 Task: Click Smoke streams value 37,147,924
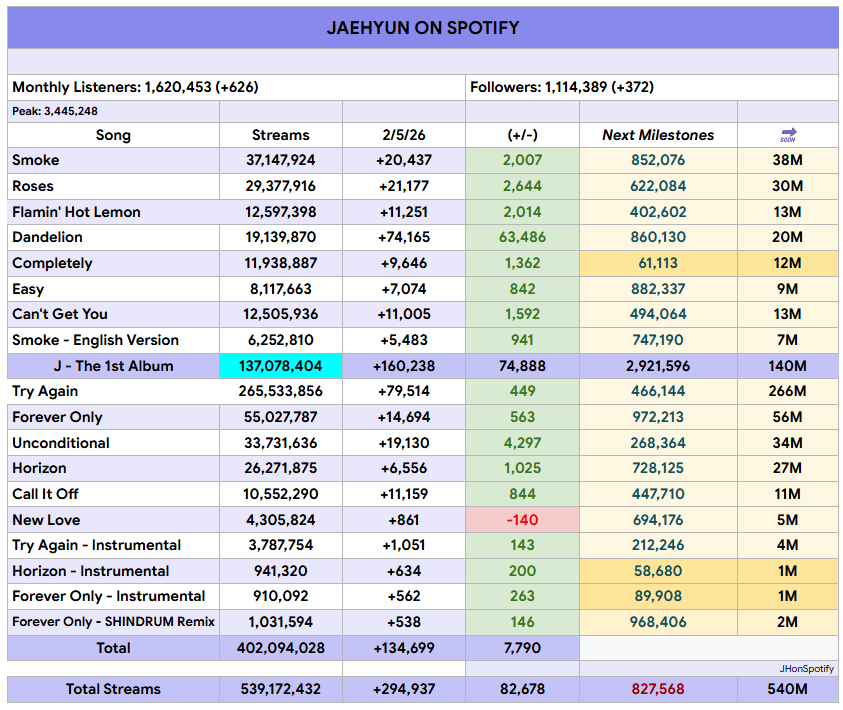click(x=281, y=160)
